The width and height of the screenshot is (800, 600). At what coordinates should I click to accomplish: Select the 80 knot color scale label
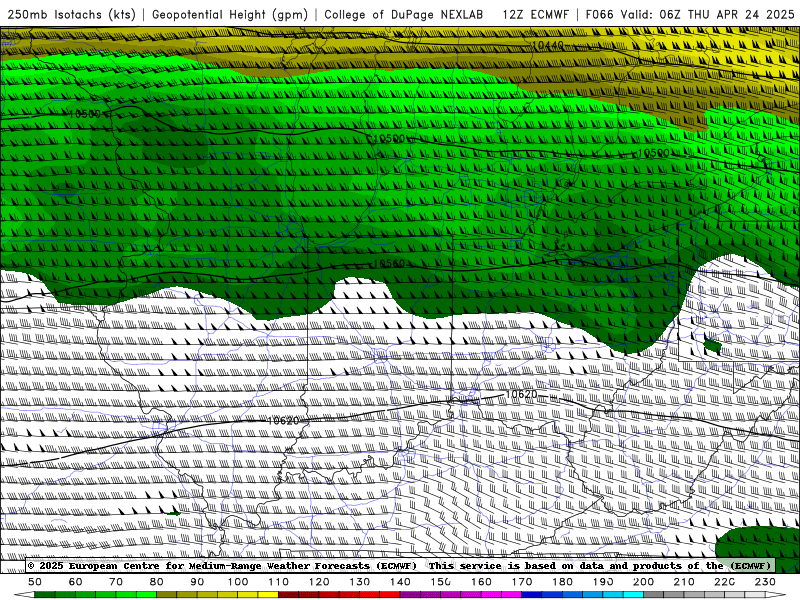(x=156, y=582)
